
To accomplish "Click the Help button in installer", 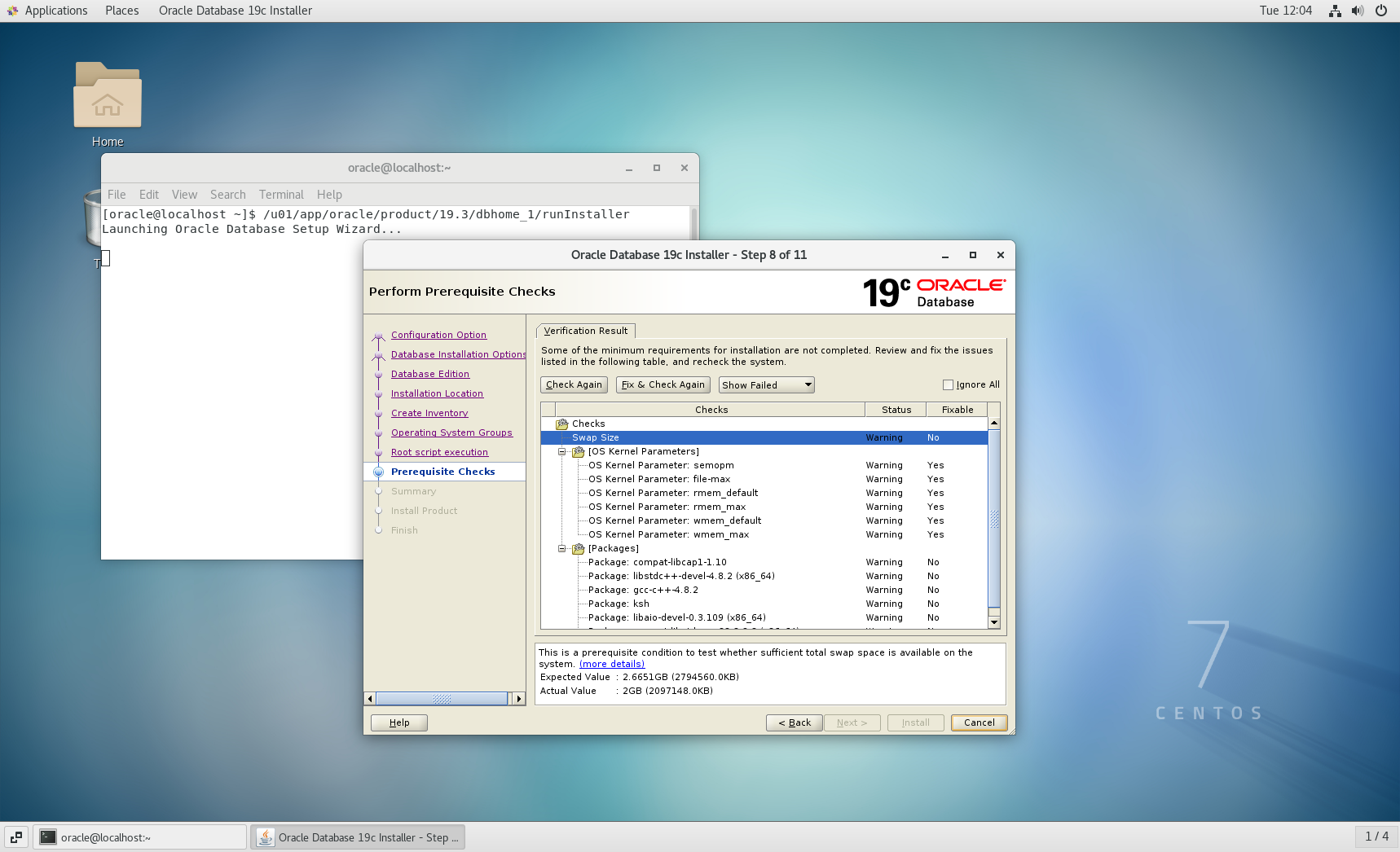I will pyautogui.click(x=399, y=722).
